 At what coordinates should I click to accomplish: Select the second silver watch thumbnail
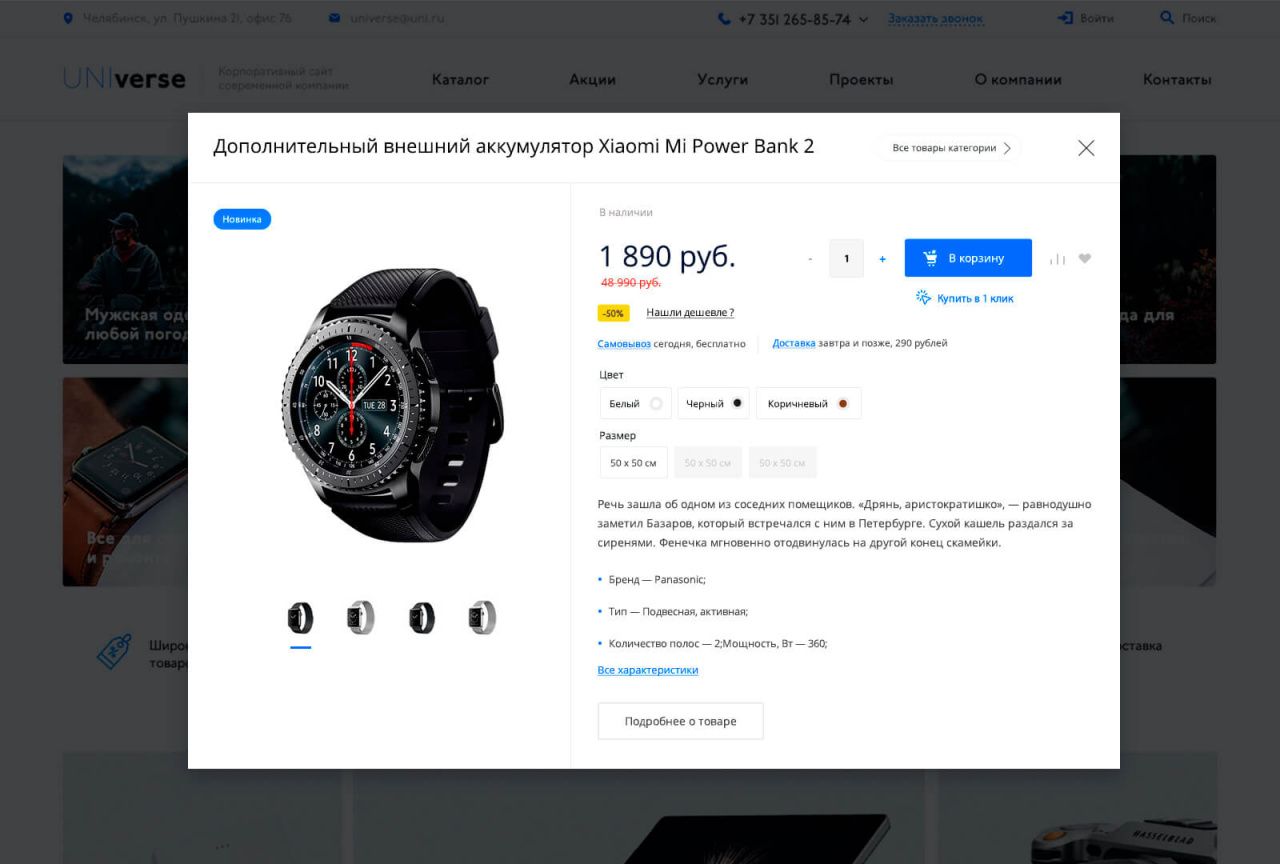(x=482, y=618)
